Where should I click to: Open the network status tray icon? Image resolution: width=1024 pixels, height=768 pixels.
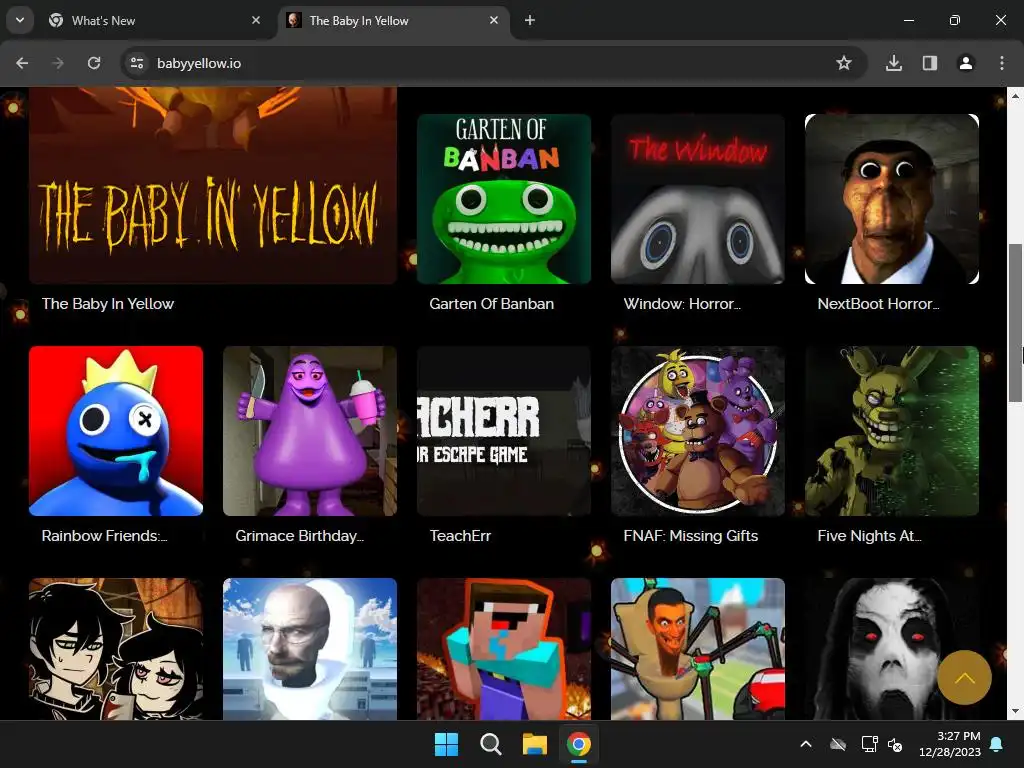coord(869,744)
